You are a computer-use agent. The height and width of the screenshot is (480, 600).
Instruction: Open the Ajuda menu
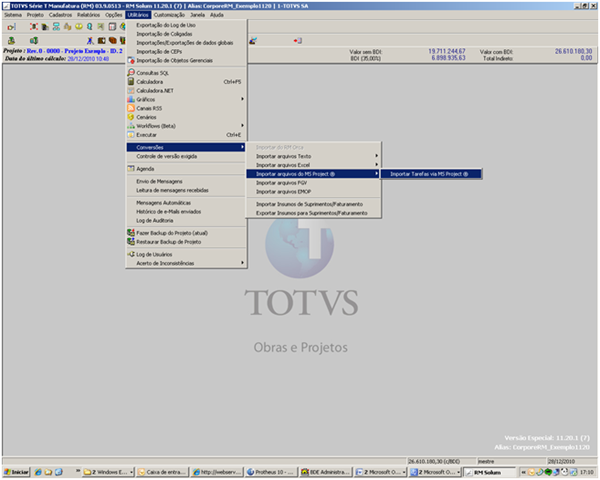217,15
